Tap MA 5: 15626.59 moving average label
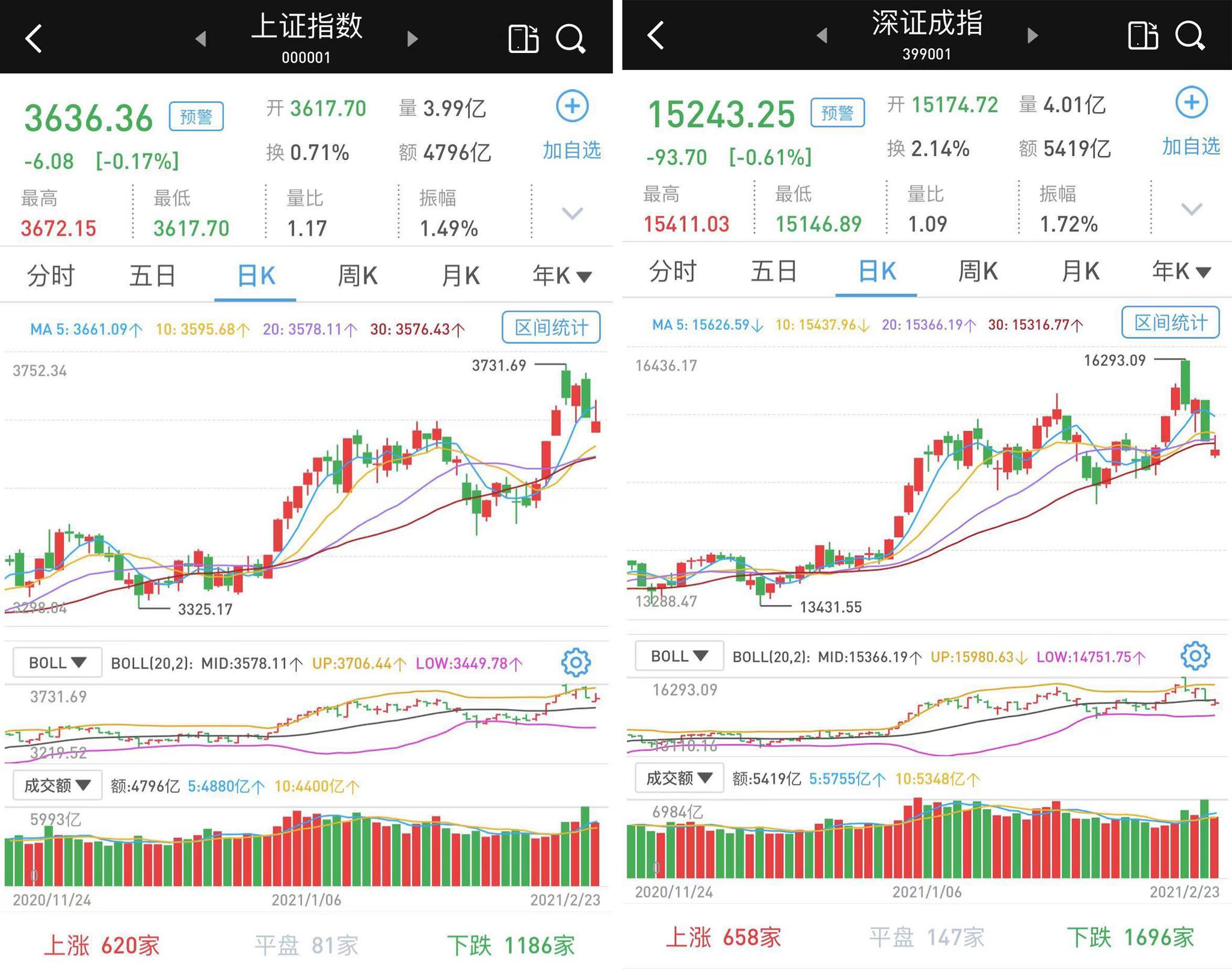Image resolution: width=1232 pixels, height=969 pixels. click(x=707, y=325)
